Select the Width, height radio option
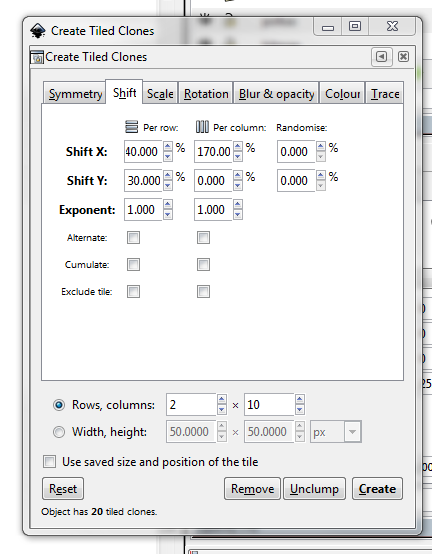This screenshot has height=554, width=432. 59,432
